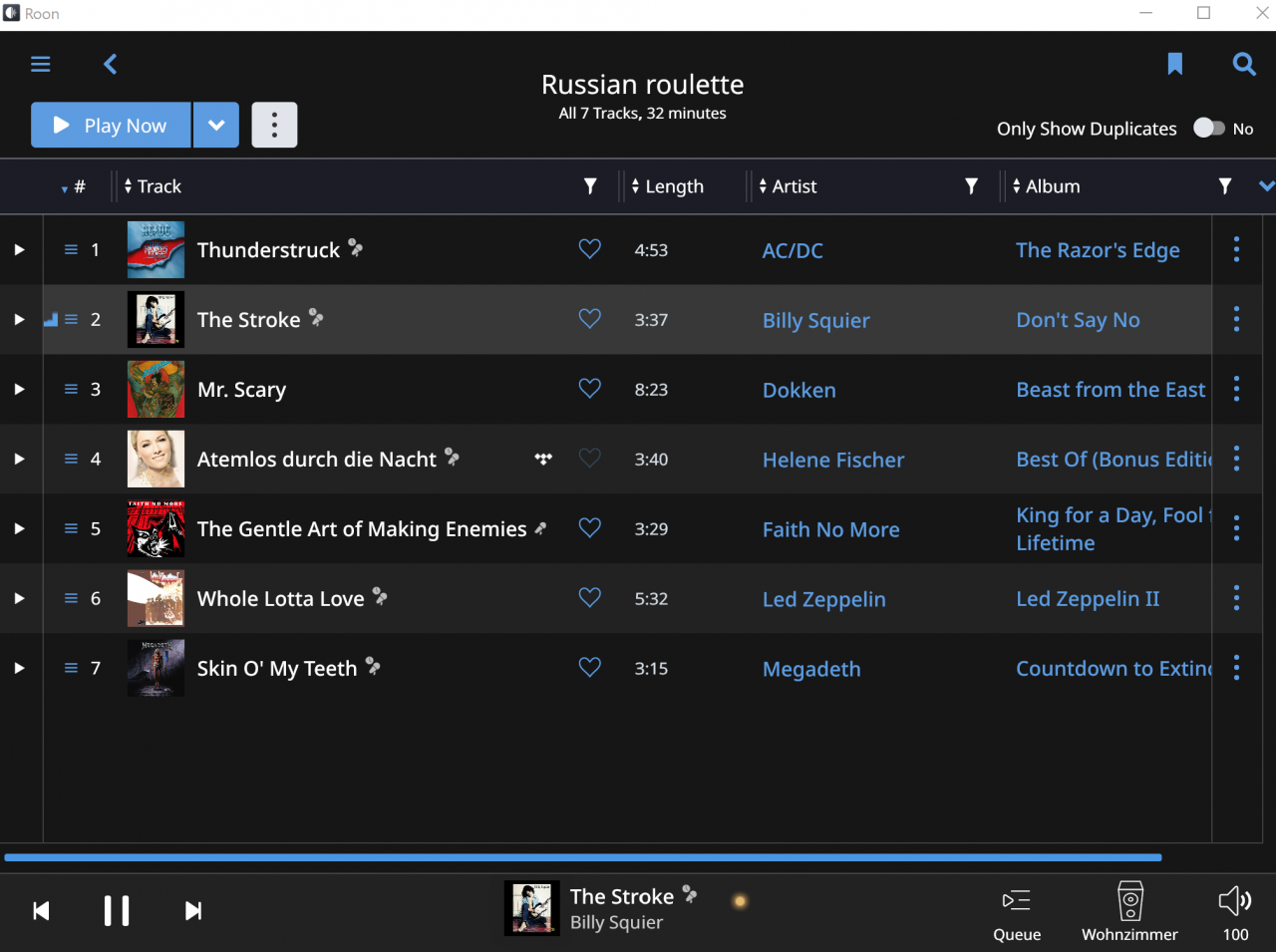Screen dimensions: 1276x952
Task: Open the Artist column filter funnel
Action: pyautogui.click(x=972, y=186)
